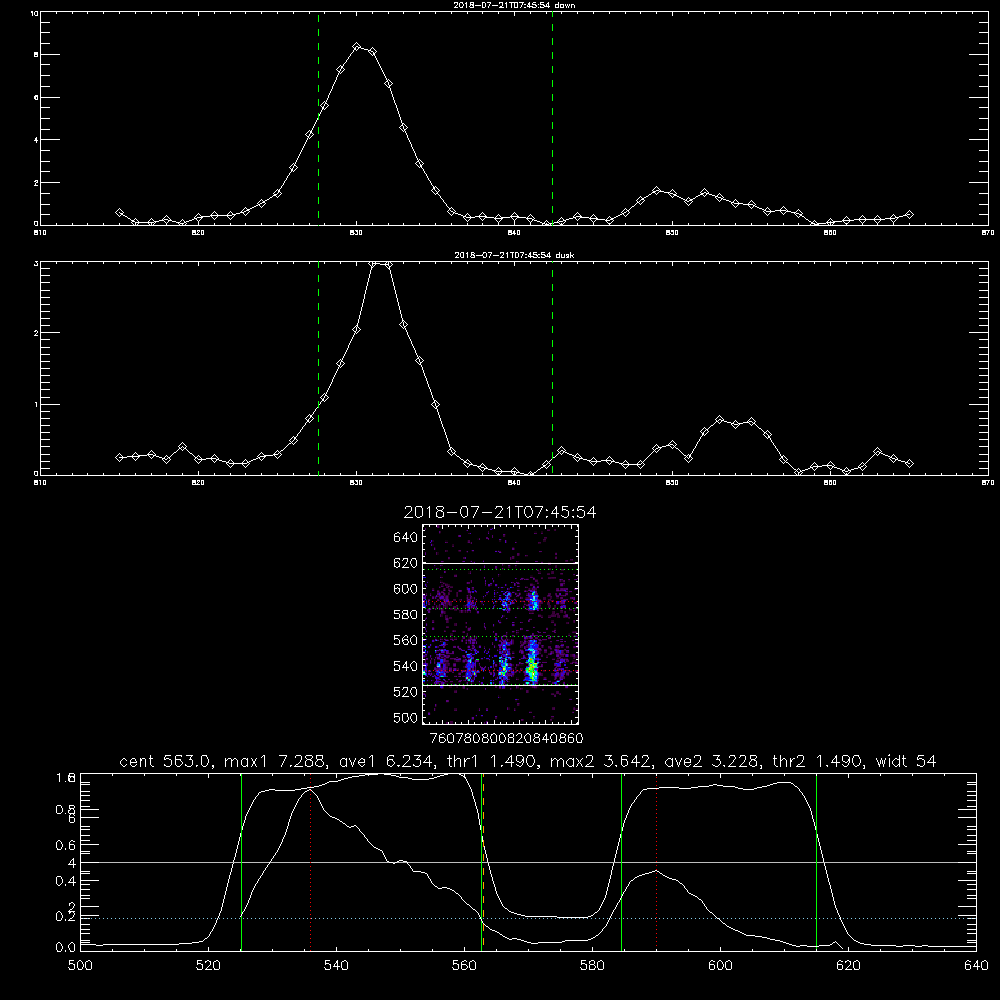Viewport: 1000px width, 1000px height.
Task: Click the x-axis label 580 in bottom plot
Action: [592, 966]
